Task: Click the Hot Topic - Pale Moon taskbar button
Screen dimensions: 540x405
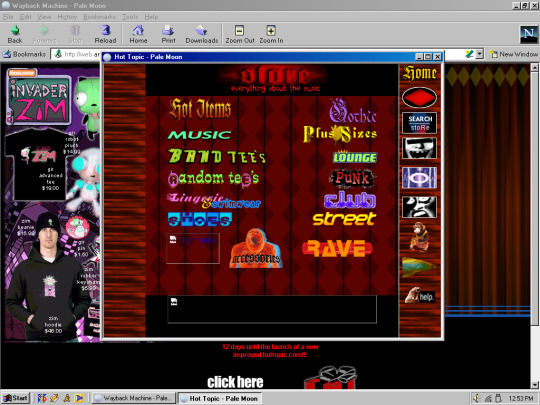Action: (220, 398)
